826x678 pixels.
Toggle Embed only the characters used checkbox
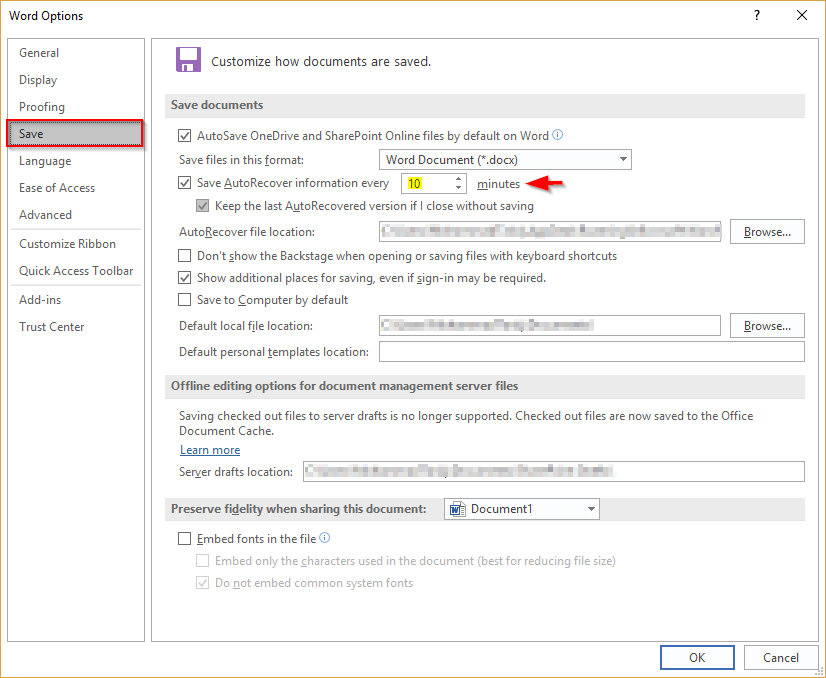coord(202,561)
